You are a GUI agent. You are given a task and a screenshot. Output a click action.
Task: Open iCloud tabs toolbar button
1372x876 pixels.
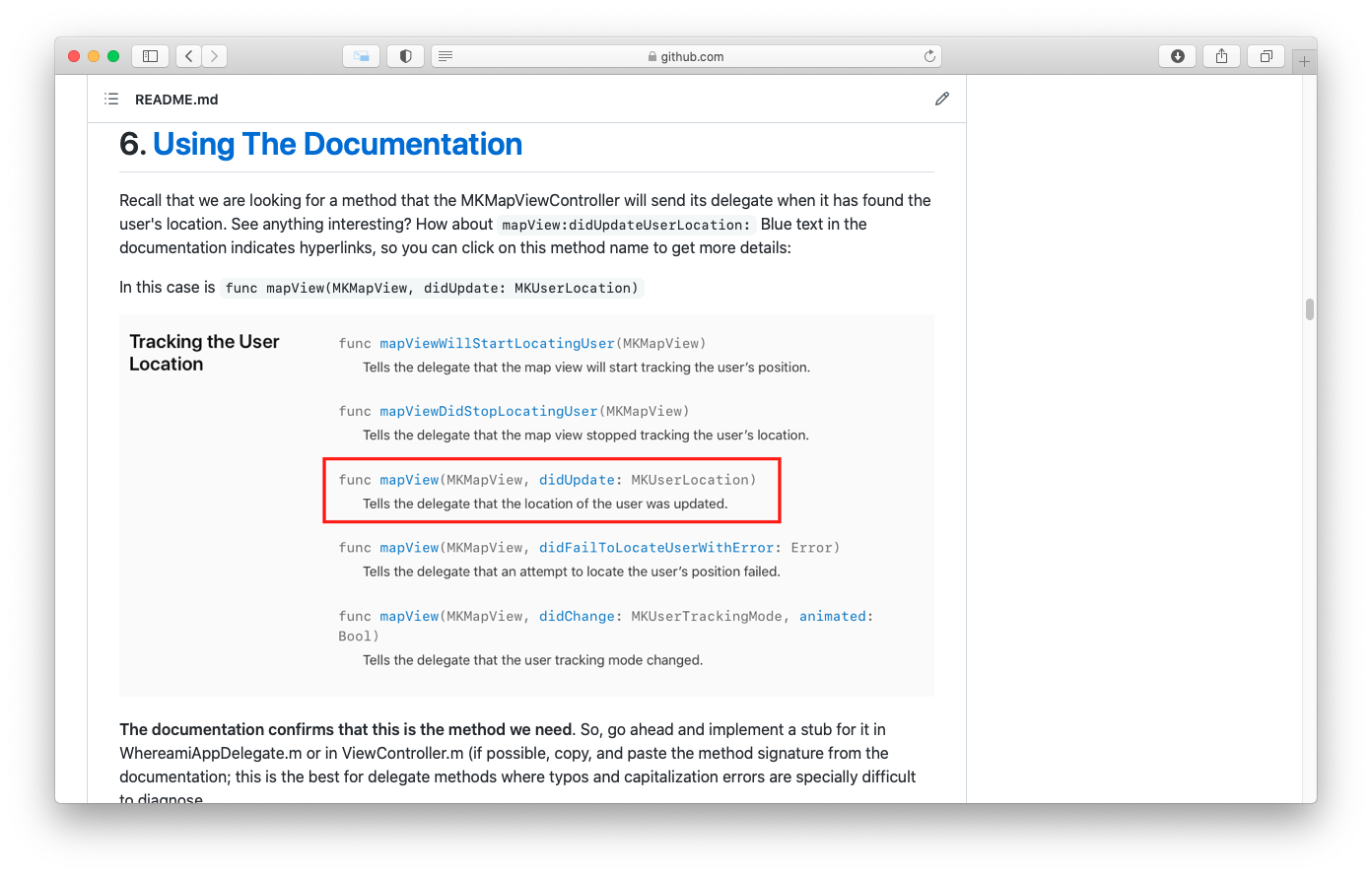(362, 56)
